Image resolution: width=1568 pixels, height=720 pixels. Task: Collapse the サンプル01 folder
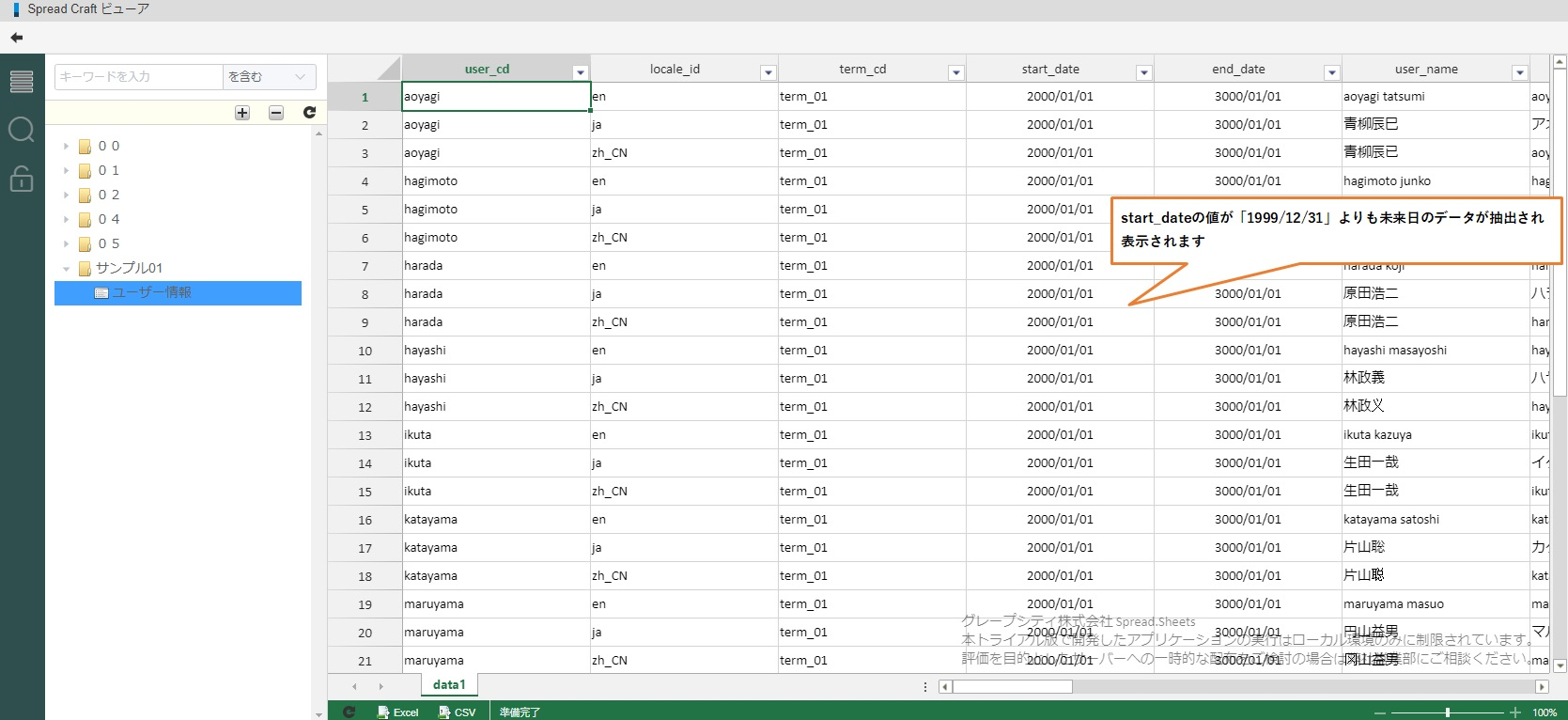66,269
